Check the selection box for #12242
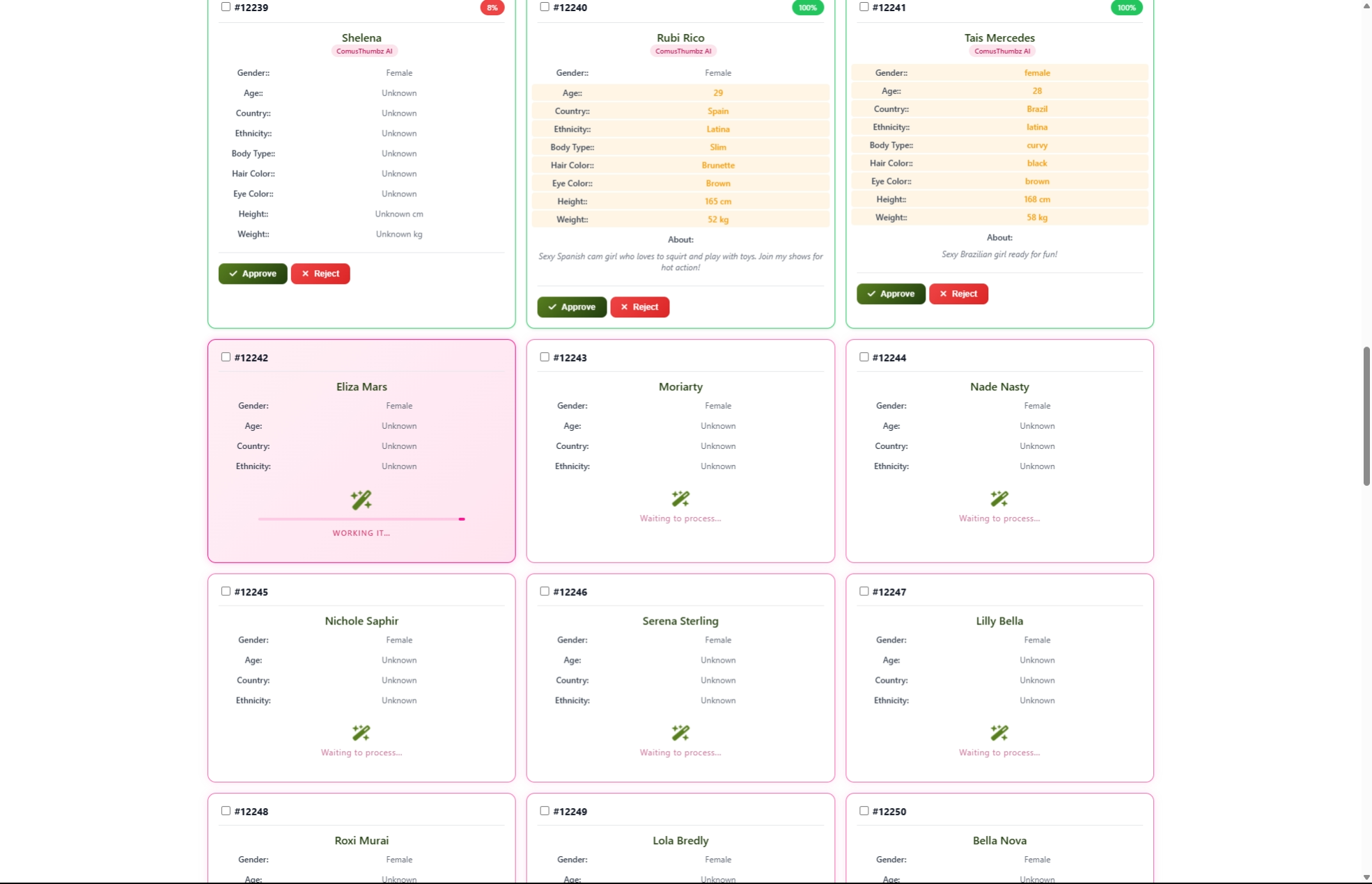 [225, 356]
